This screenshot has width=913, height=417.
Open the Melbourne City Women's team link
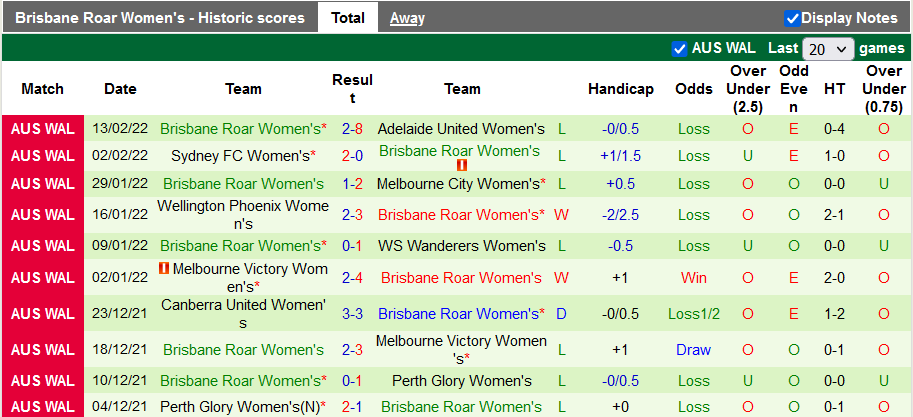click(458, 184)
